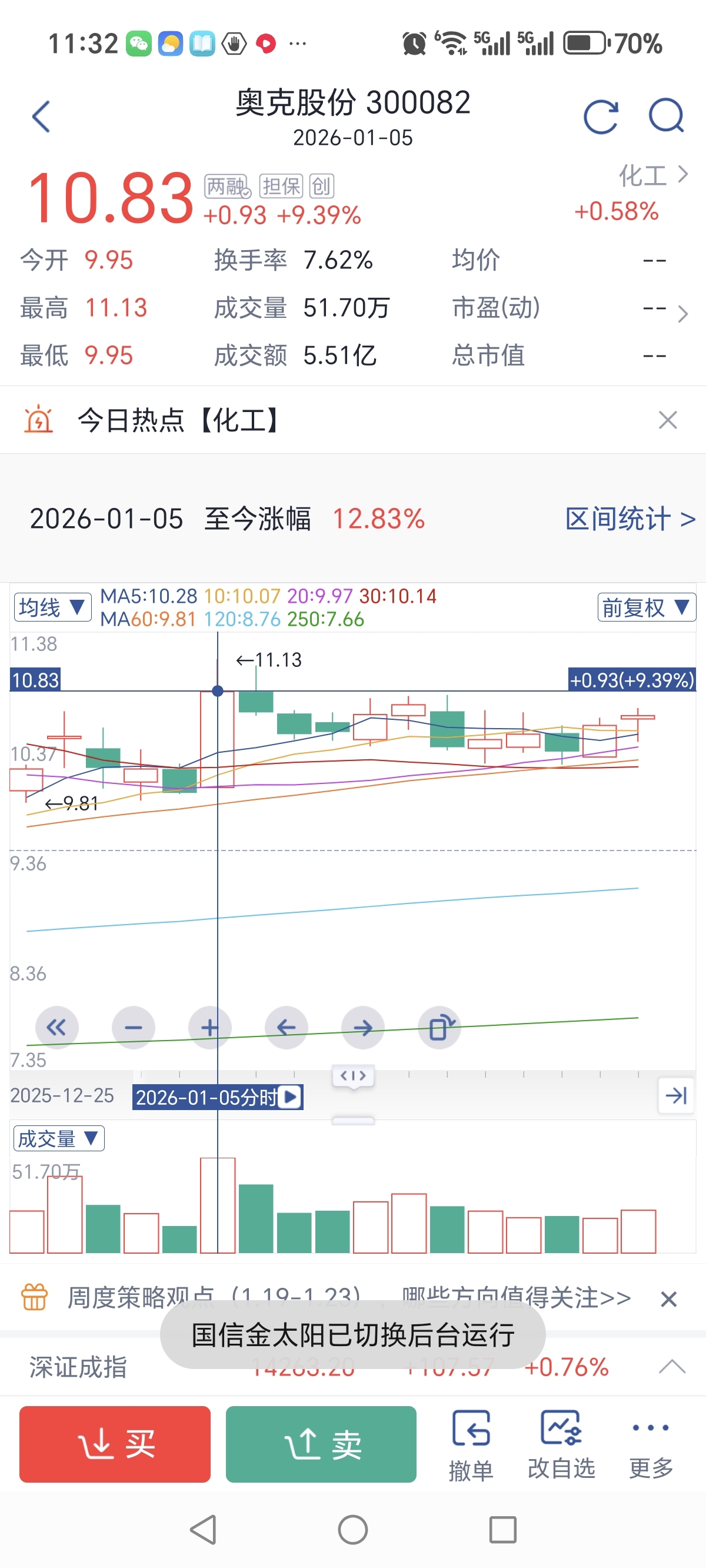
Task: Open the 成交量 sub-indicator dropdown
Action: (58, 1138)
